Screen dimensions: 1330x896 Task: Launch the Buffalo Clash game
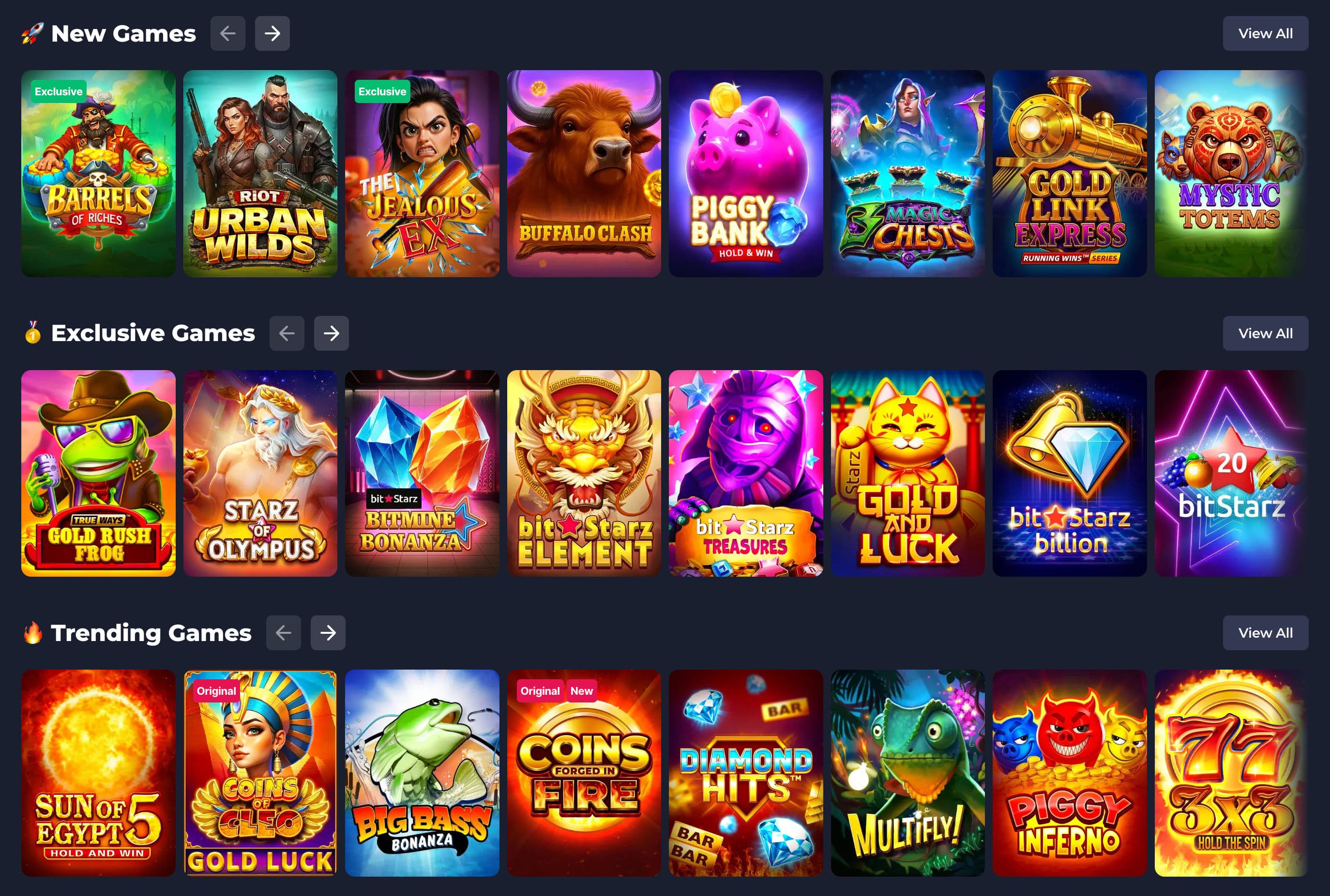coord(584,174)
